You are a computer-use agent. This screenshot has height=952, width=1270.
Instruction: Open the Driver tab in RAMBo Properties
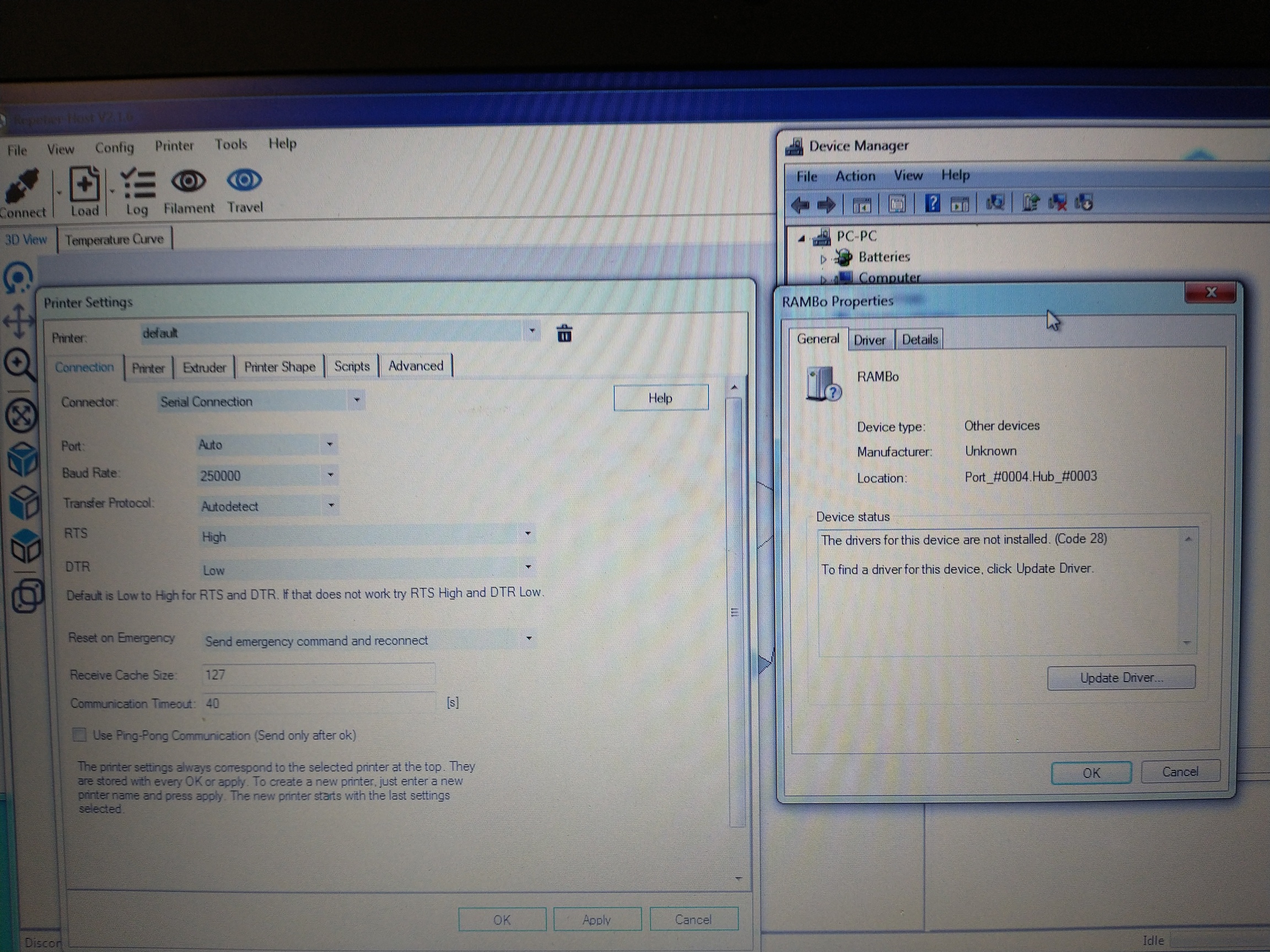pos(869,340)
